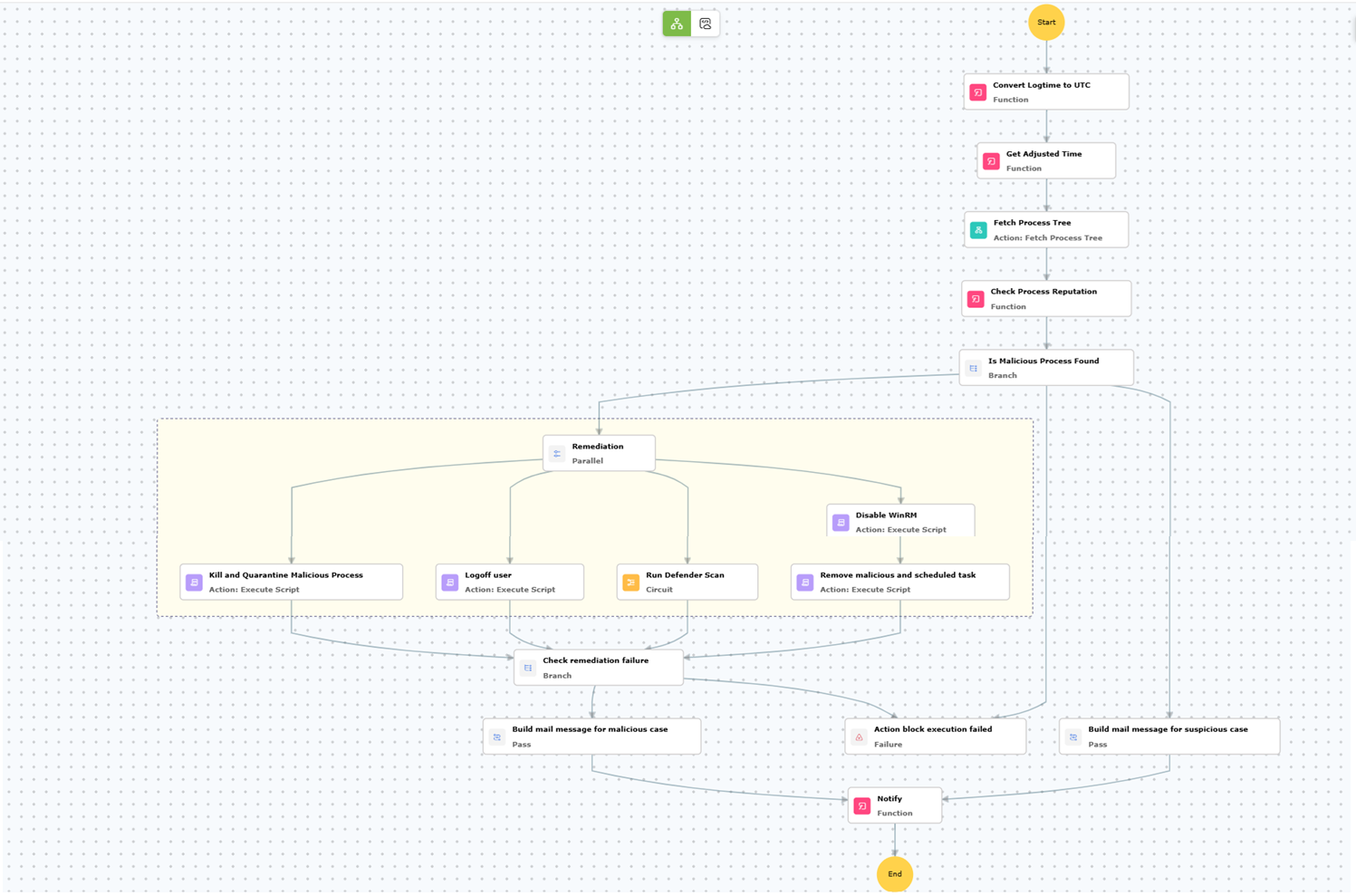Select the 'Run Defender Scan' label
1356x896 pixels.
[685, 575]
